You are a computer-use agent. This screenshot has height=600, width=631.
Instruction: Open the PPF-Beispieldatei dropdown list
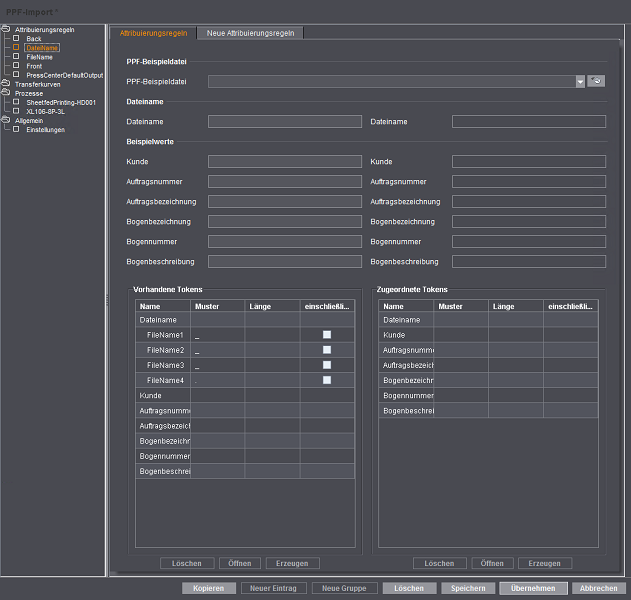(580, 82)
